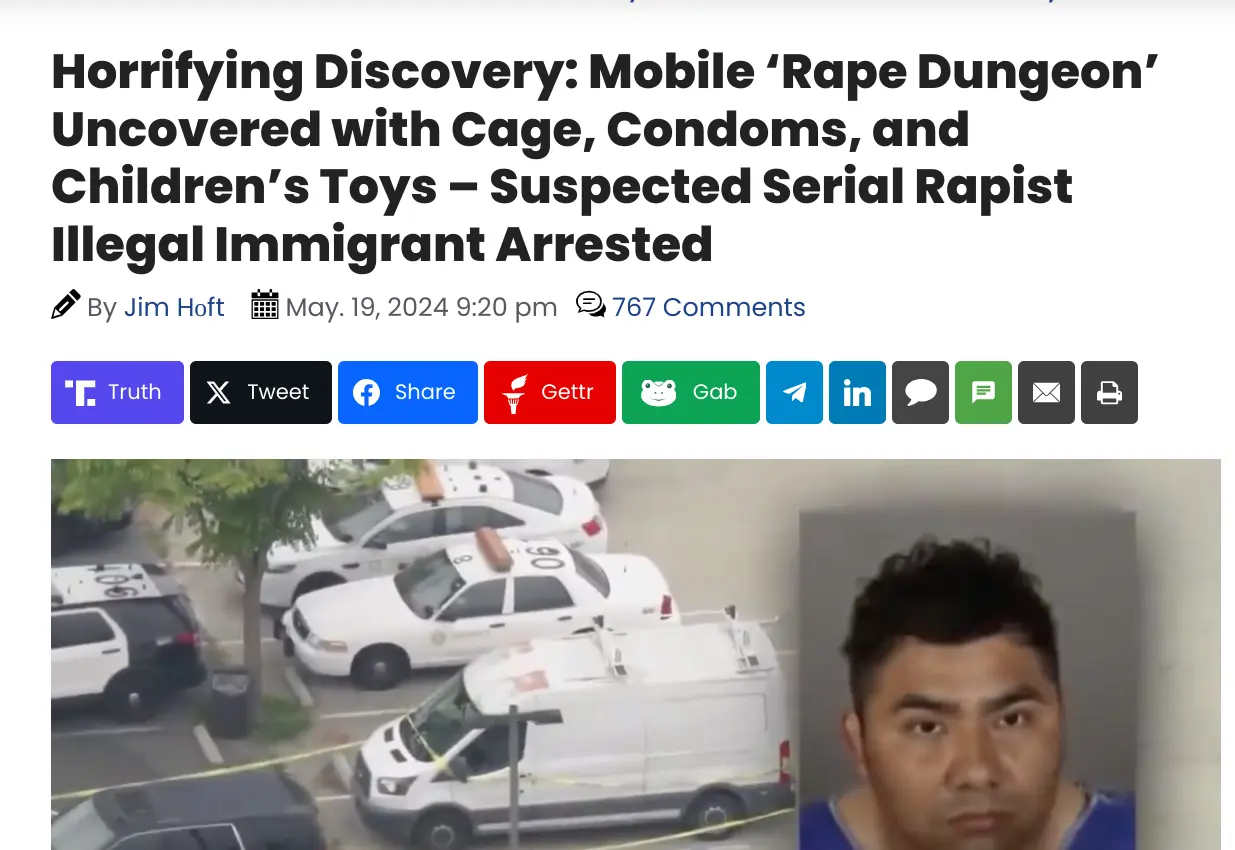The width and height of the screenshot is (1235, 850).
Task: Open the 767 Comments link
Action: (x=708, y=307)
